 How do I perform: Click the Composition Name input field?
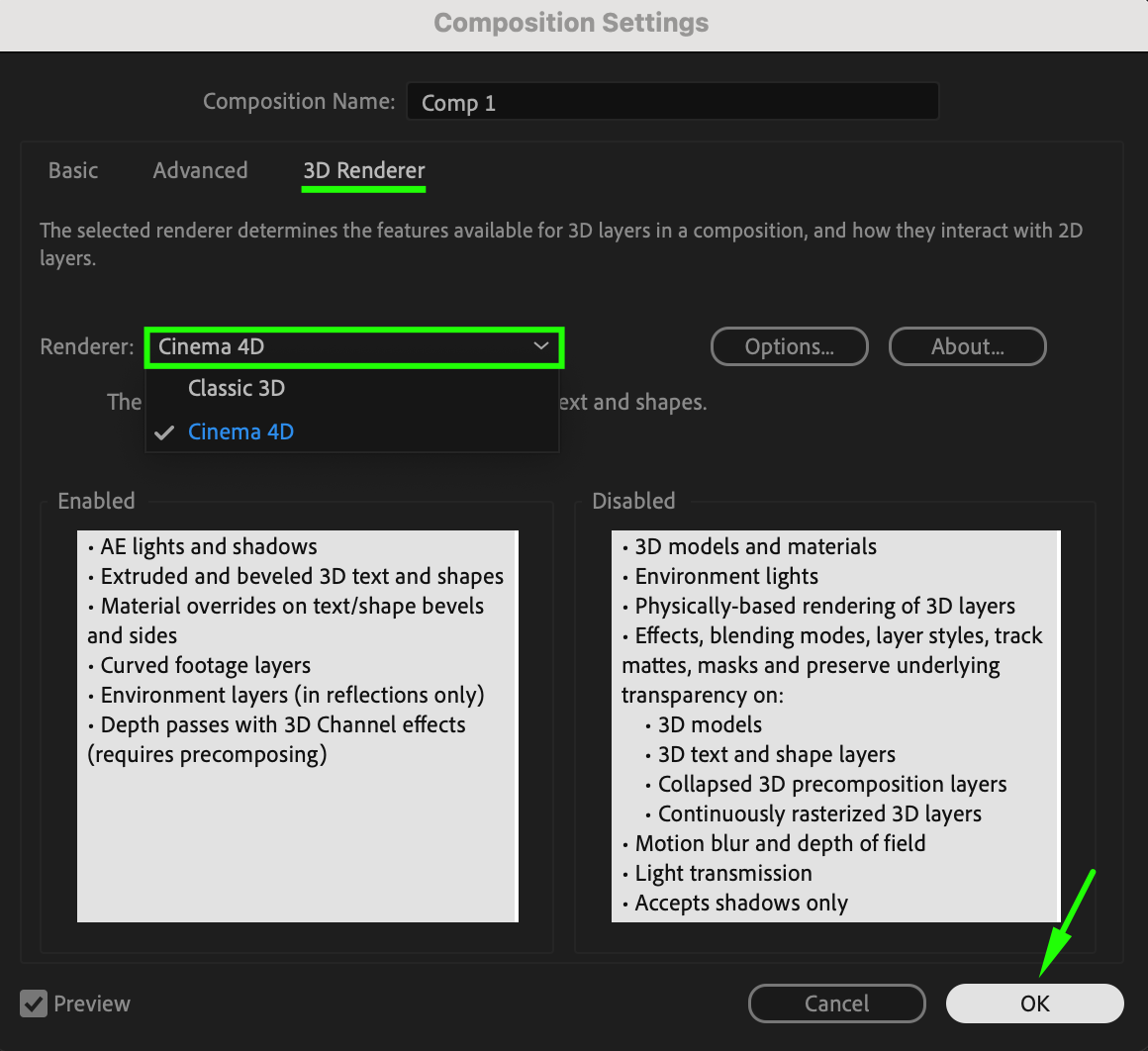tap(673, 102)
